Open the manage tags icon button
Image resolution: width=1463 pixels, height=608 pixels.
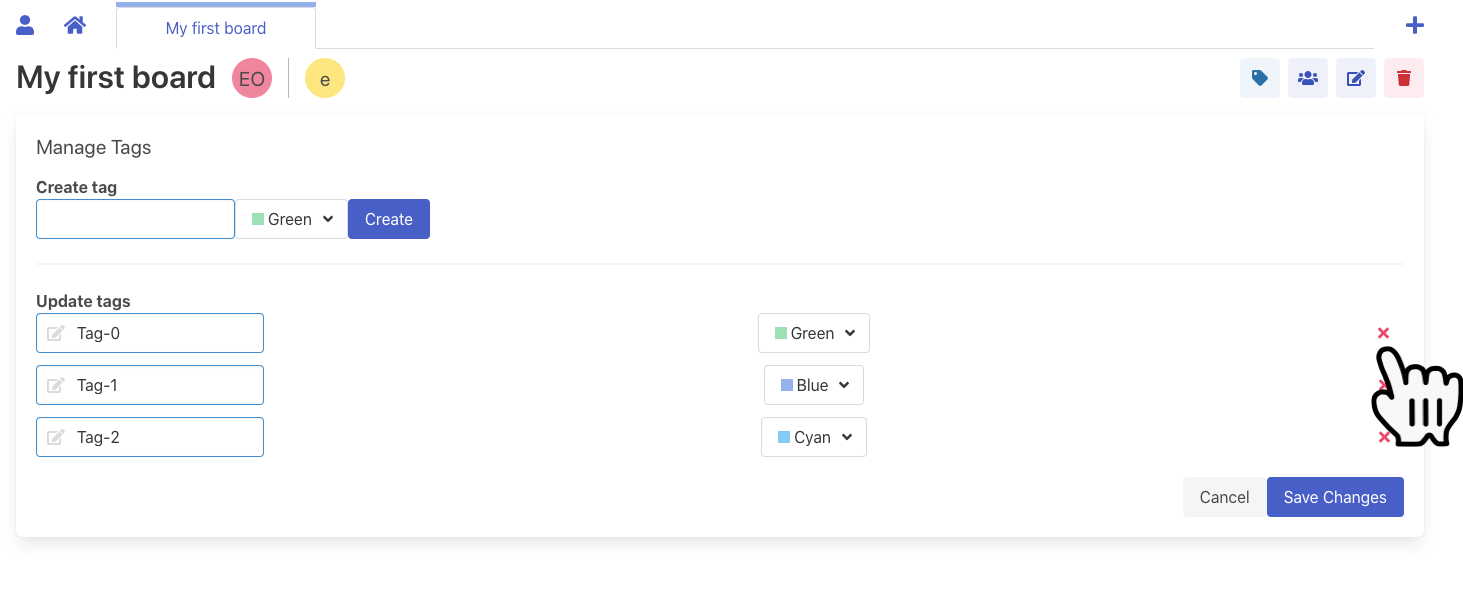pyautogui.click(x=1259, y=78)
